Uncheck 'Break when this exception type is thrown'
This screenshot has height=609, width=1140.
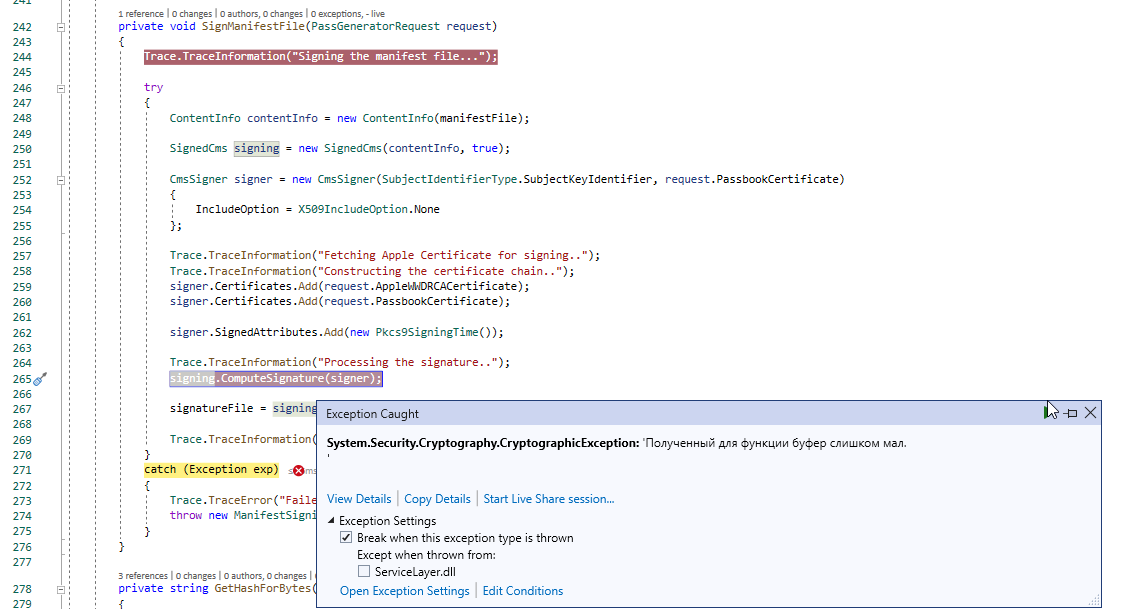point(346,537)
